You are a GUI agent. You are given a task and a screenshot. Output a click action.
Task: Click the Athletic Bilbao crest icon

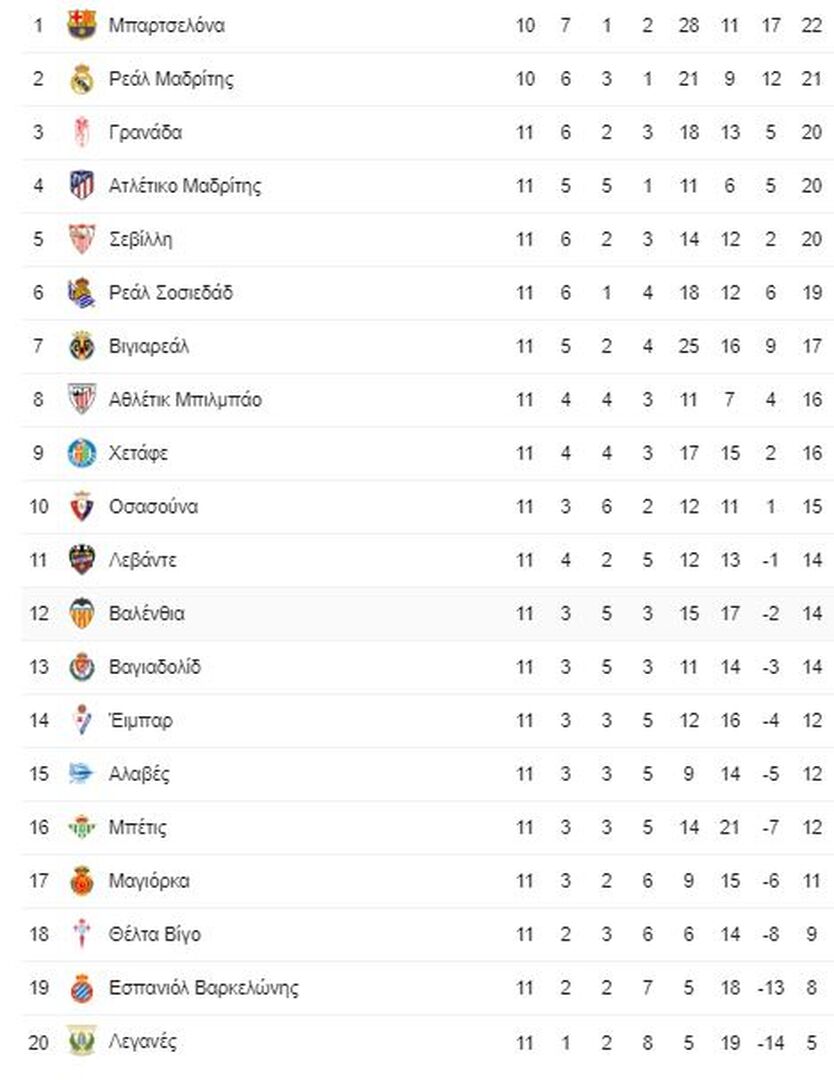(x=81, y=399)
